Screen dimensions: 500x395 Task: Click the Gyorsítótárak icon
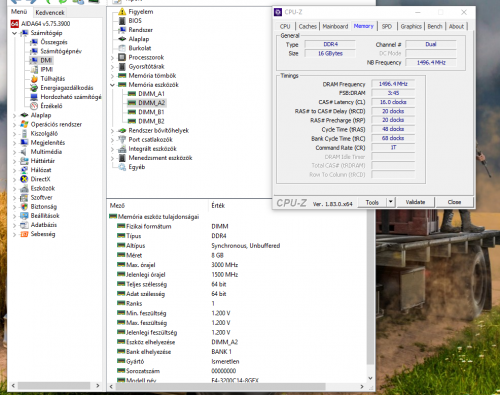(x=122, y=66)
